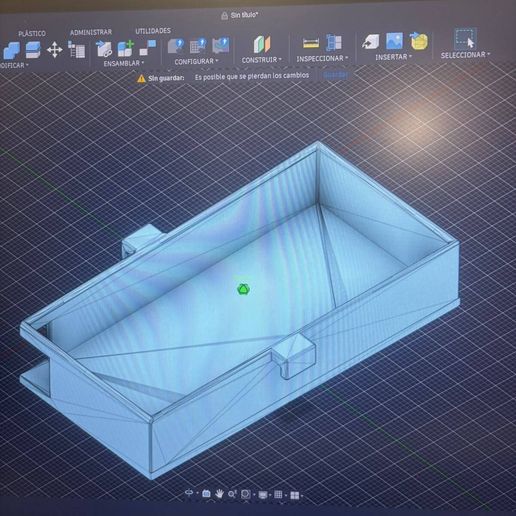Open Viewports layout icon
Screen dimensions: 516x516
tap(295, 495)
